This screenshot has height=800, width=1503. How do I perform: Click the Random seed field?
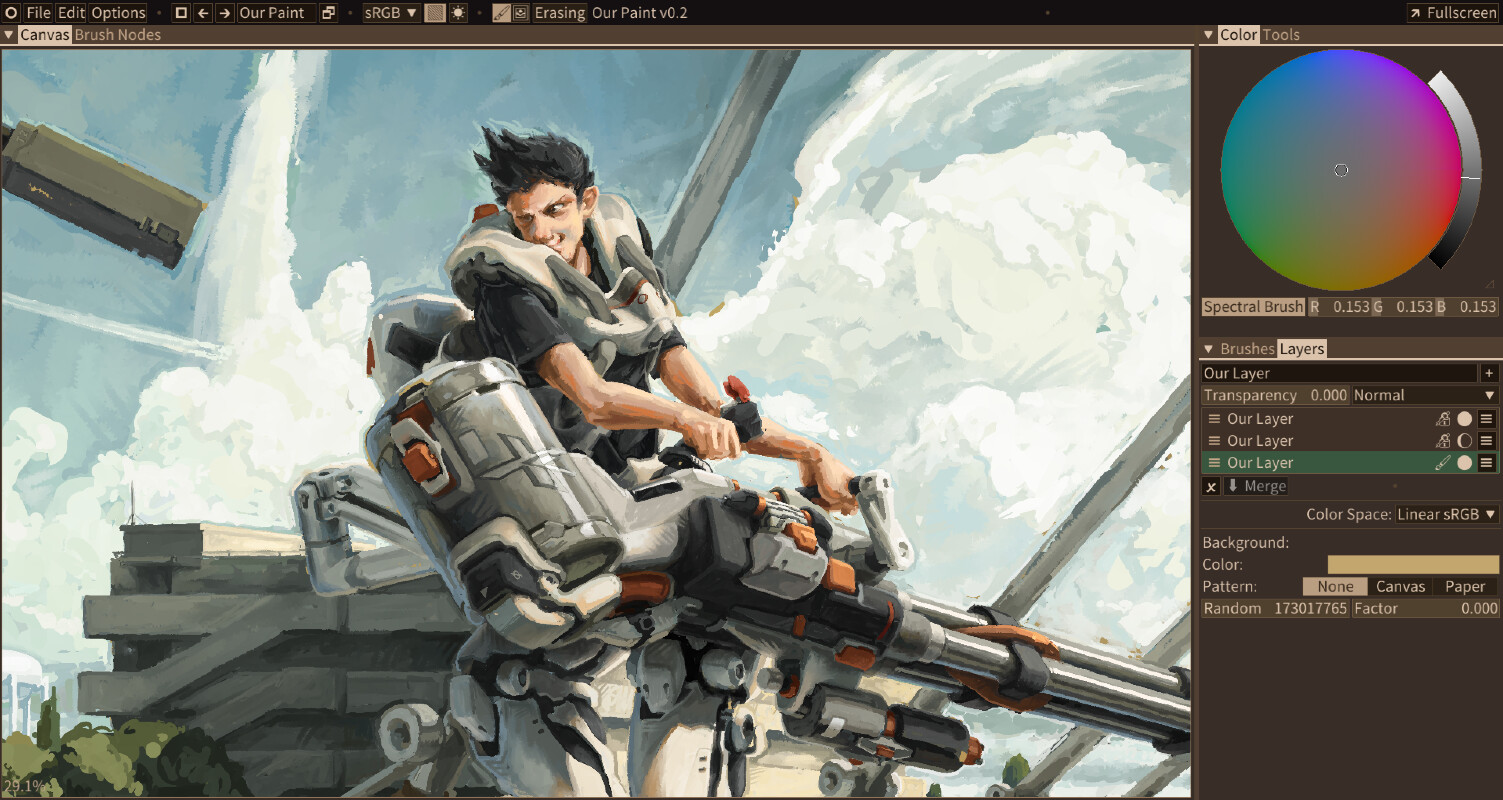[1275, 608]
